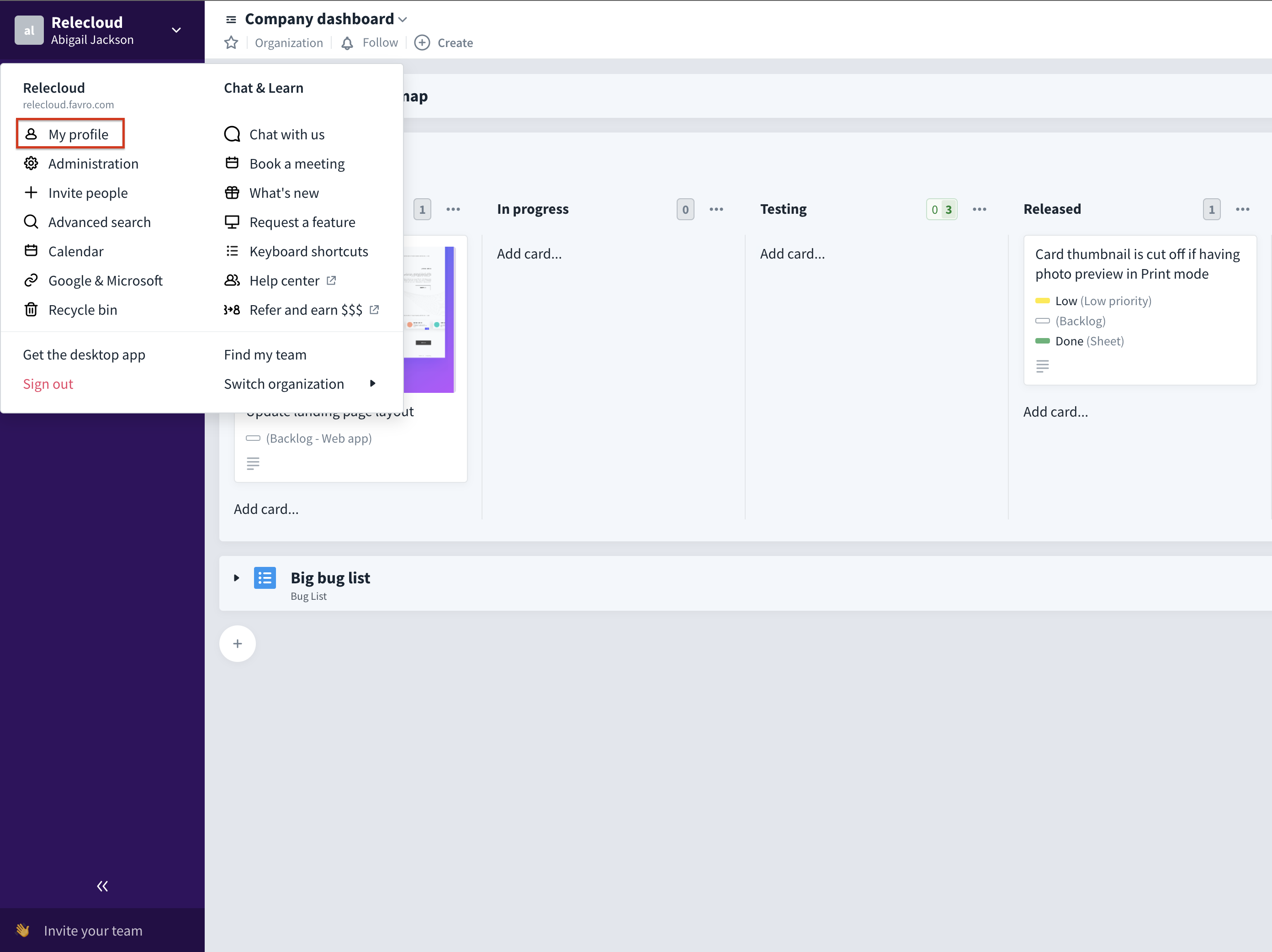
Task: Collapse sidebar with double-chevron icon
Action: pyautogui.click(x=102, y=886)
